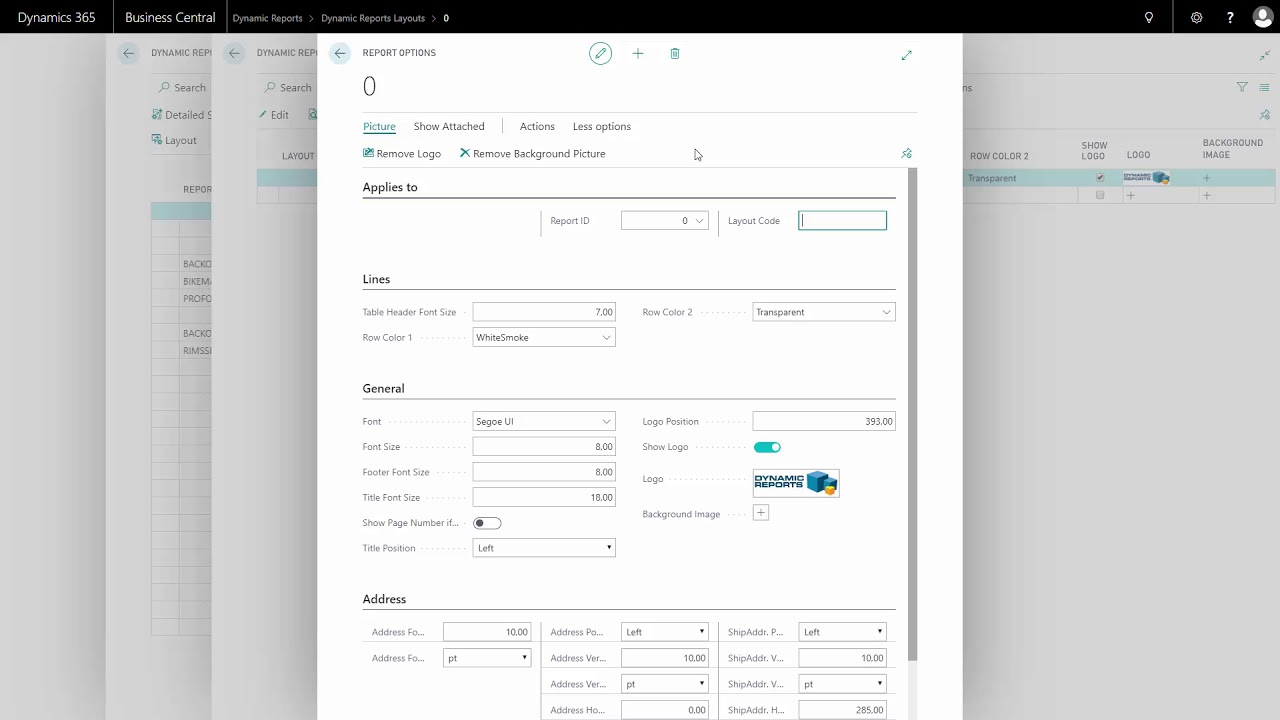Open the Show Attached menu

coord(449,127)
